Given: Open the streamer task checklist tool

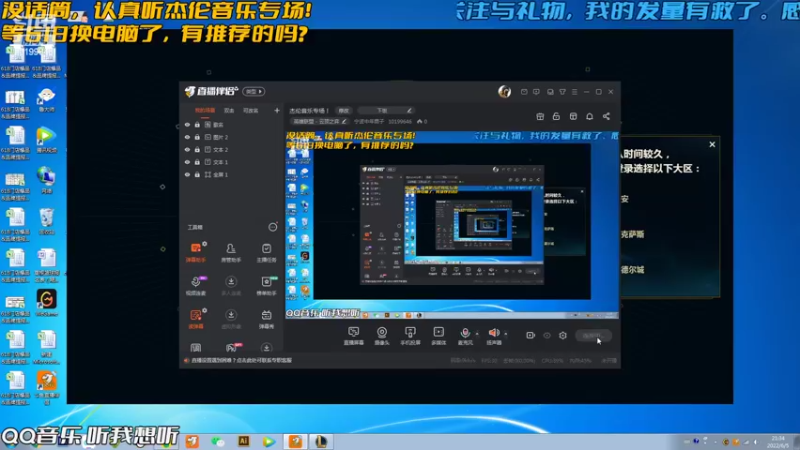Looking at the screenshot, I should pyautogui.click(x=266, y=252).
